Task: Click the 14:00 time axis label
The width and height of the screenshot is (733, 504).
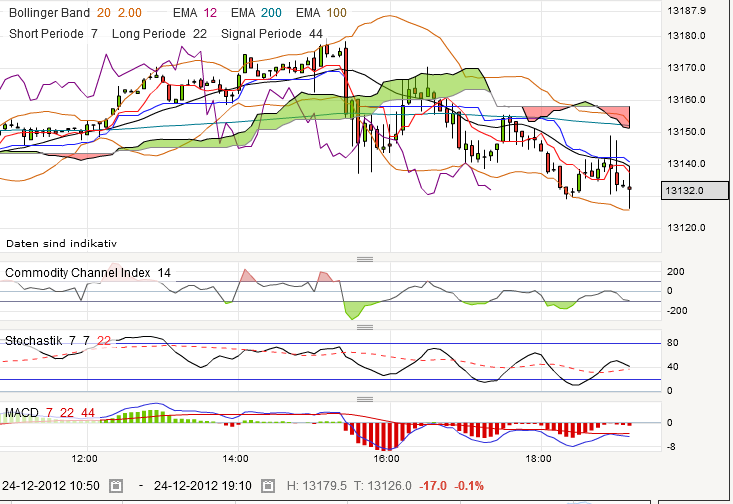Action: pos(235,459)
